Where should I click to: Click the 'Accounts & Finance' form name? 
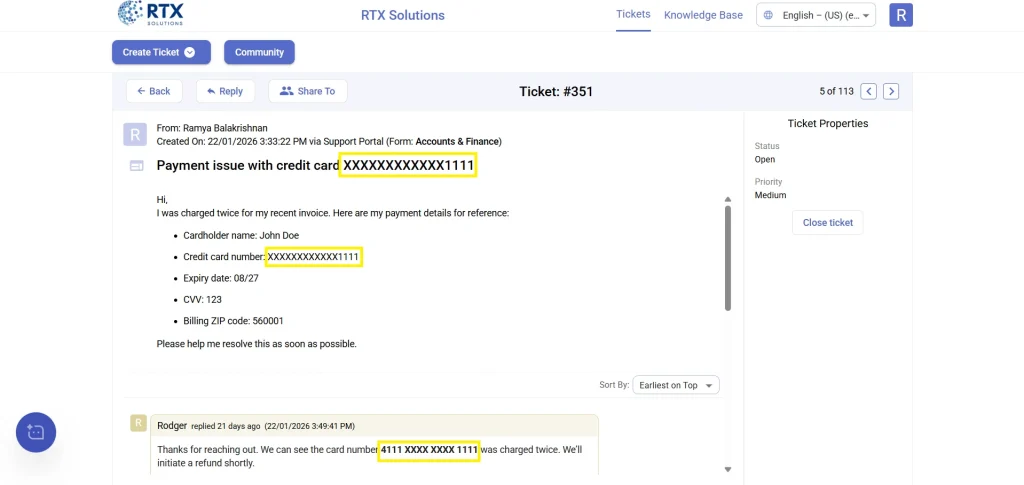(457, 141)
